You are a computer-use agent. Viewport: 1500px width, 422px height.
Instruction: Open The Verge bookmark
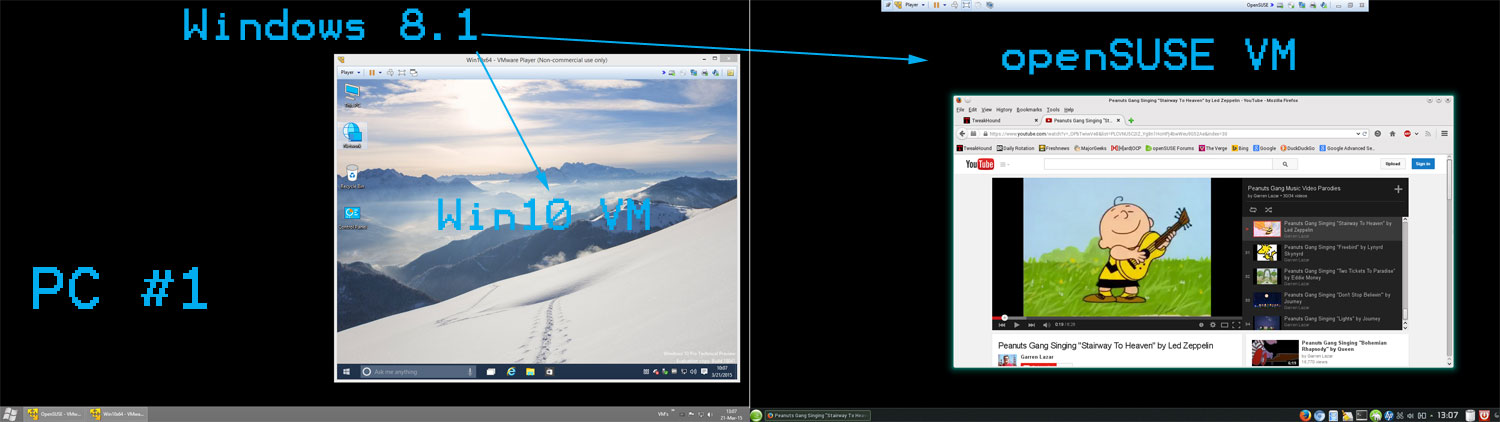pyautogui.click(x=1214, y=148)
